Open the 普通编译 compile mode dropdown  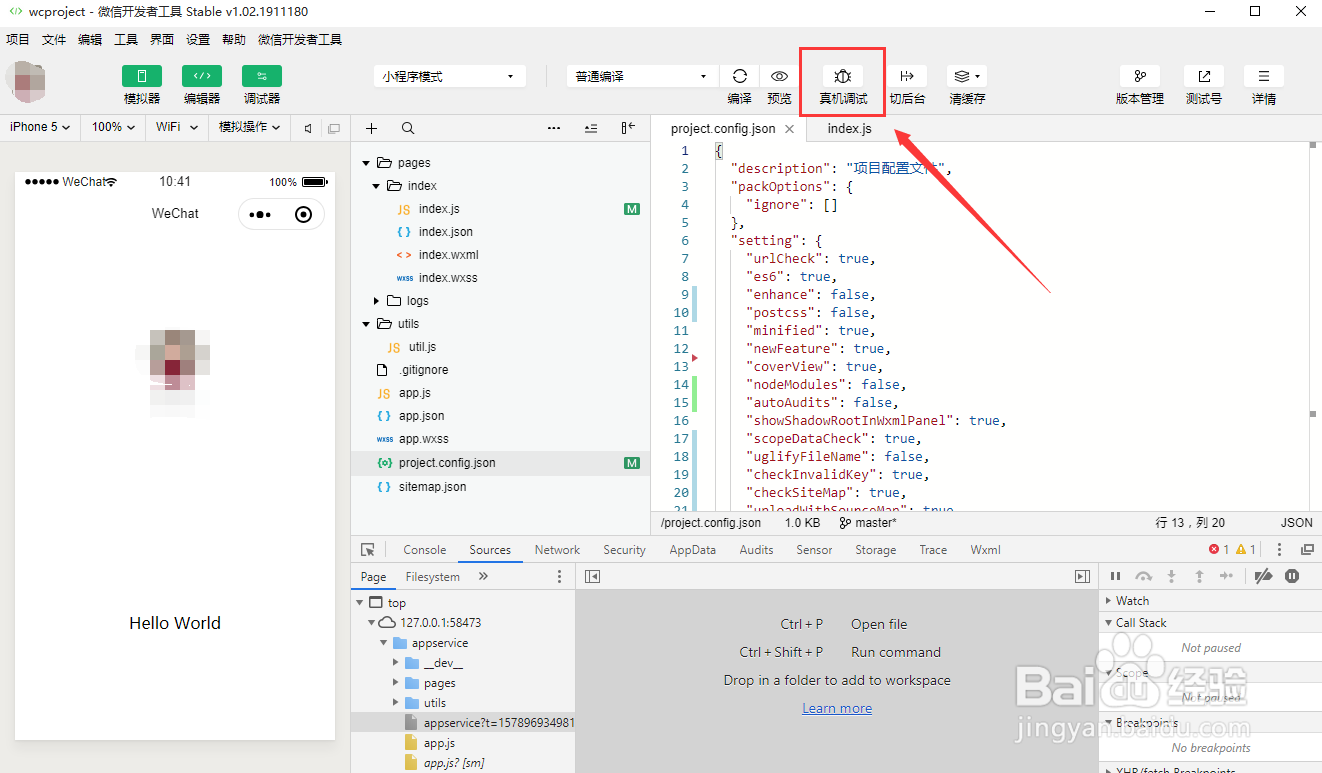[642, 76]
